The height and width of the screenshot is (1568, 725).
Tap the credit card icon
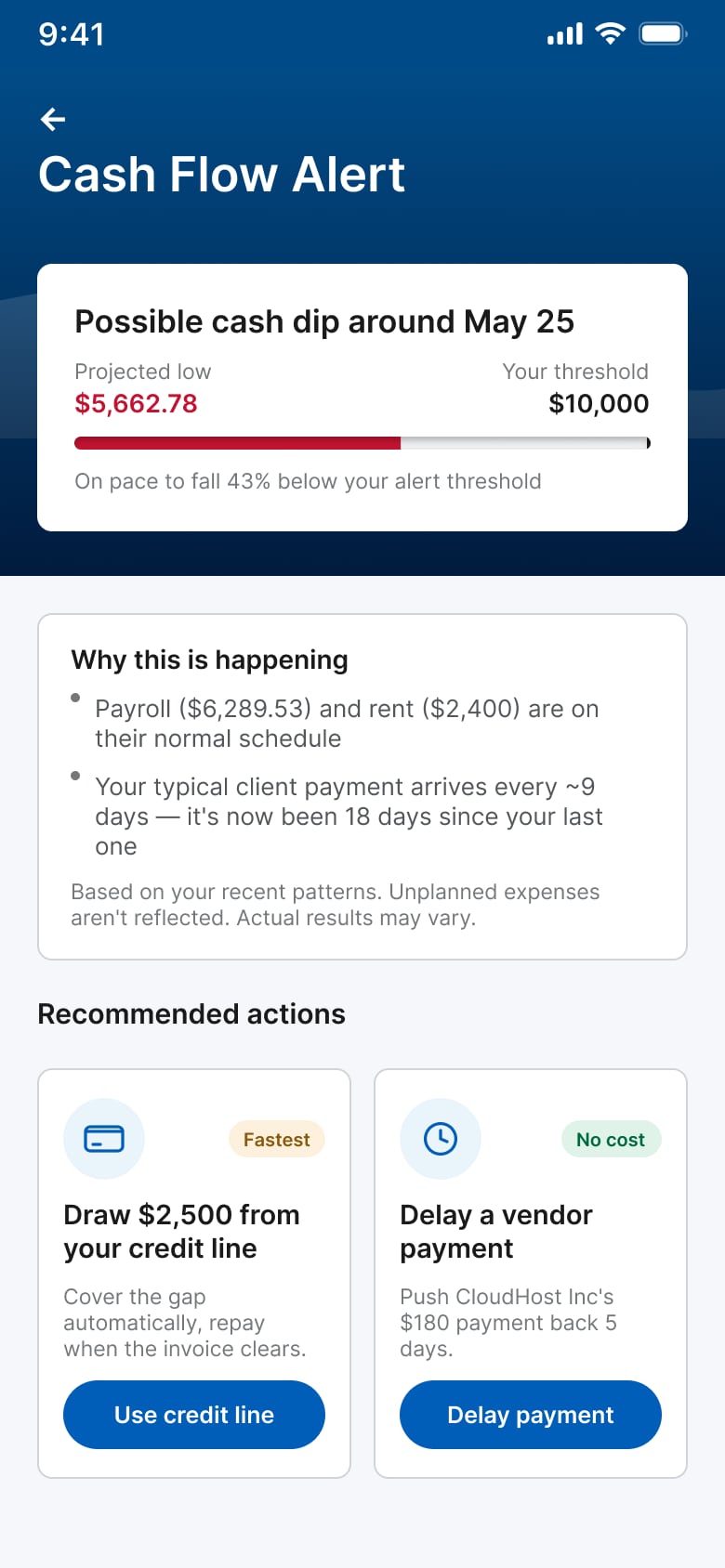(x=104, y=1139)
